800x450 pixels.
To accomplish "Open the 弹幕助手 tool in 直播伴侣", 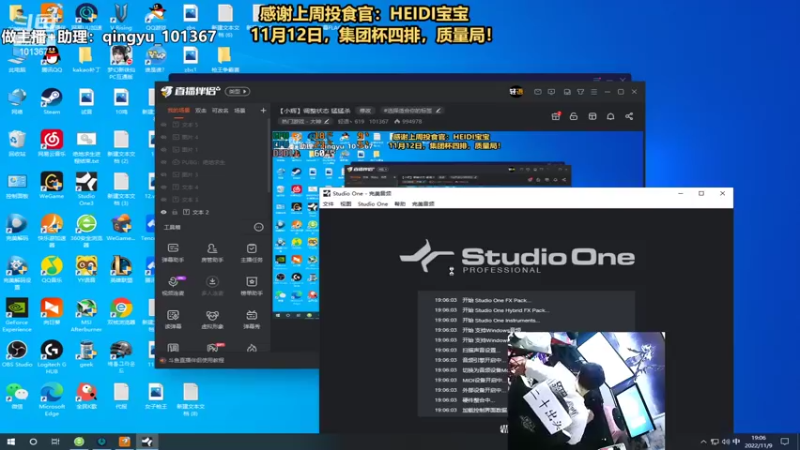I will point(173,253).
